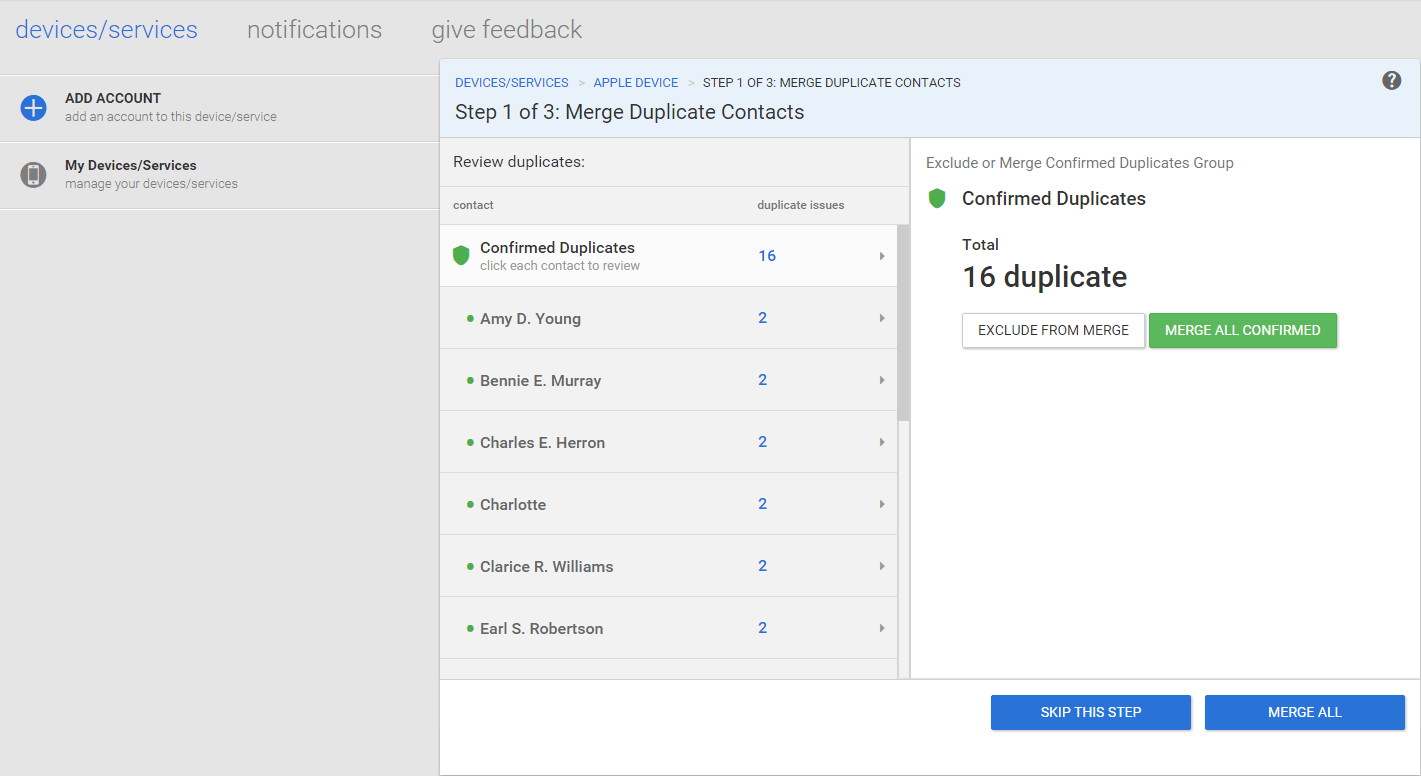Click the 'contact' column header
Image resolution: width=1421 pixels, height=776 pixels.
pyautogui.click(x=473, y=205)
